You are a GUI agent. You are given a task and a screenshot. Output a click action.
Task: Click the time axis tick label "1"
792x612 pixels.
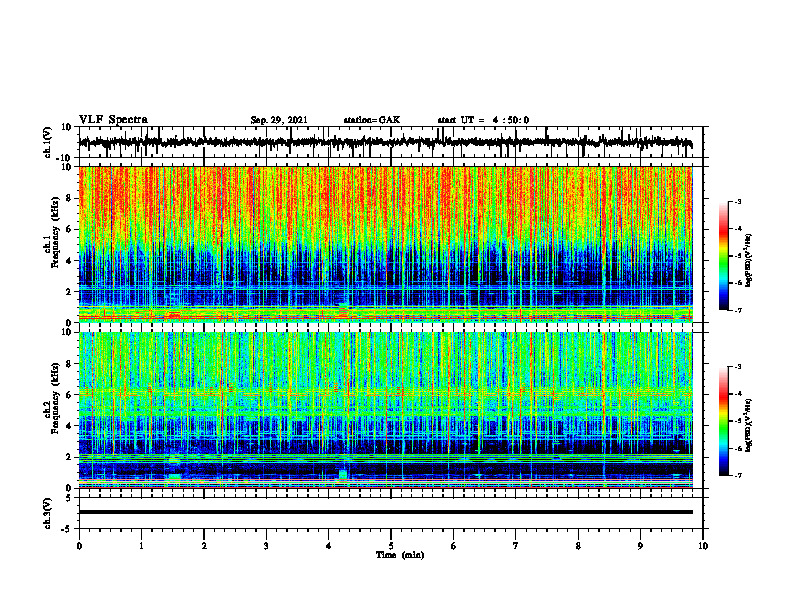(x=141, y=546)
